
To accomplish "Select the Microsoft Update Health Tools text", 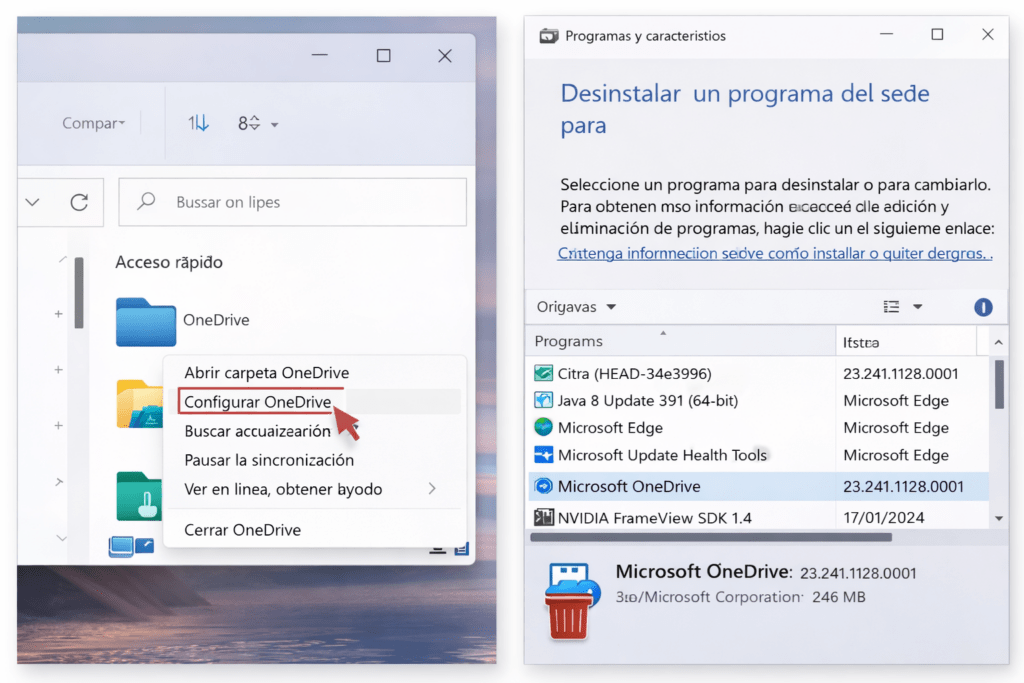I will tap(662, 455).
